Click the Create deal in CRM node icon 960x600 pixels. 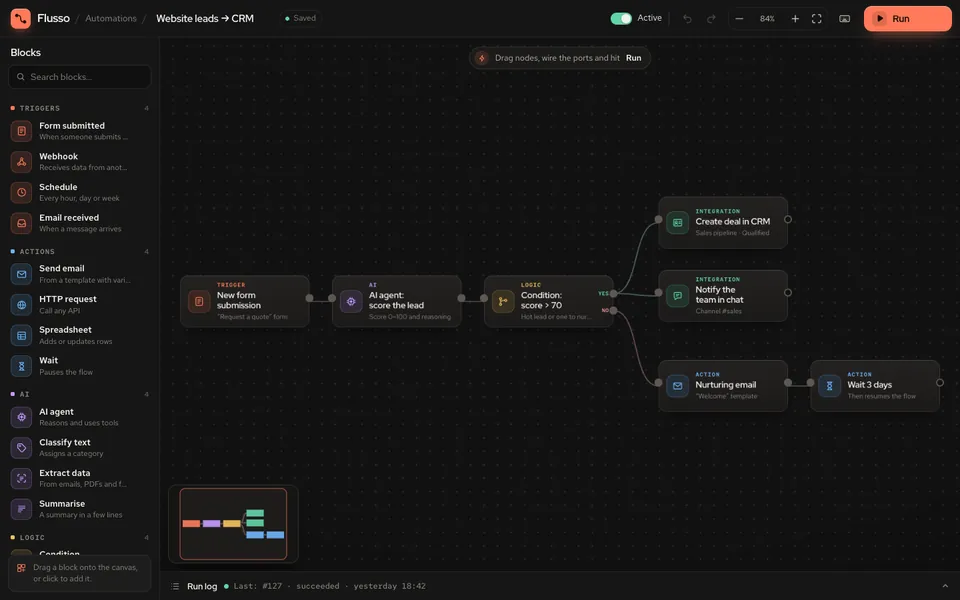[677, 223]
